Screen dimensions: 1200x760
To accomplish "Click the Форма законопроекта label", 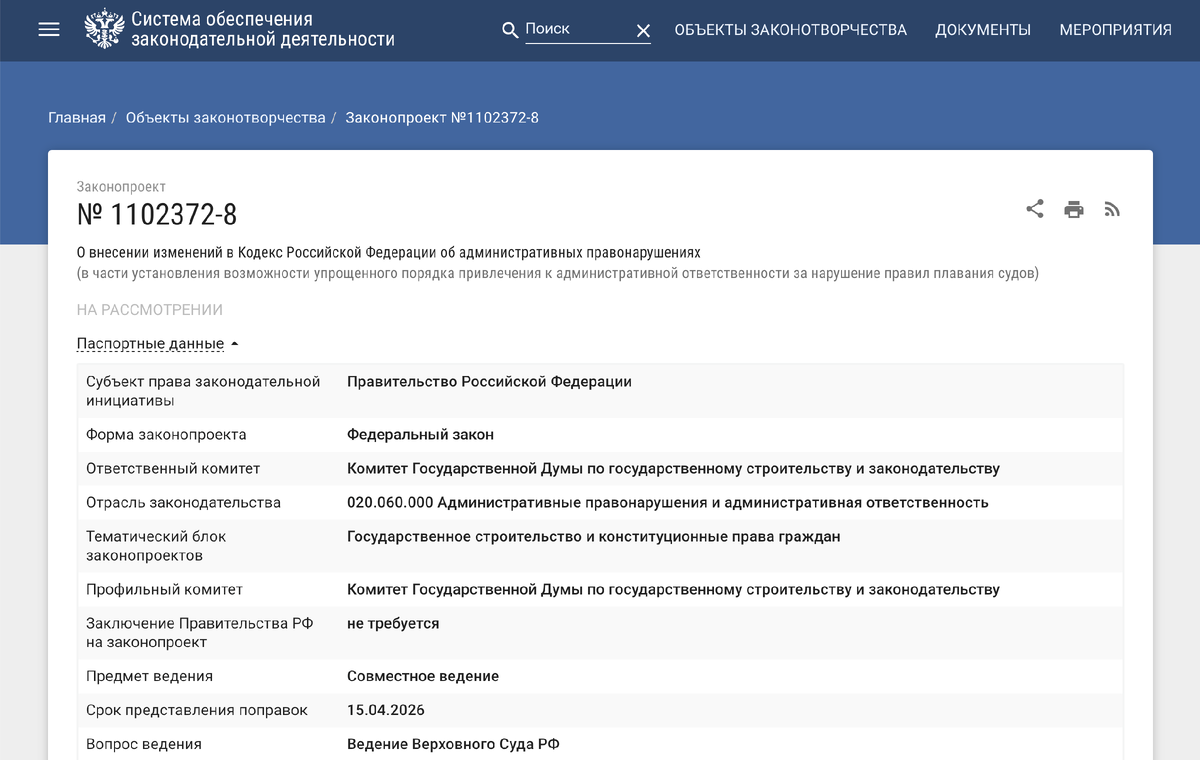I will pyautogui.click(x=166, y=435).
